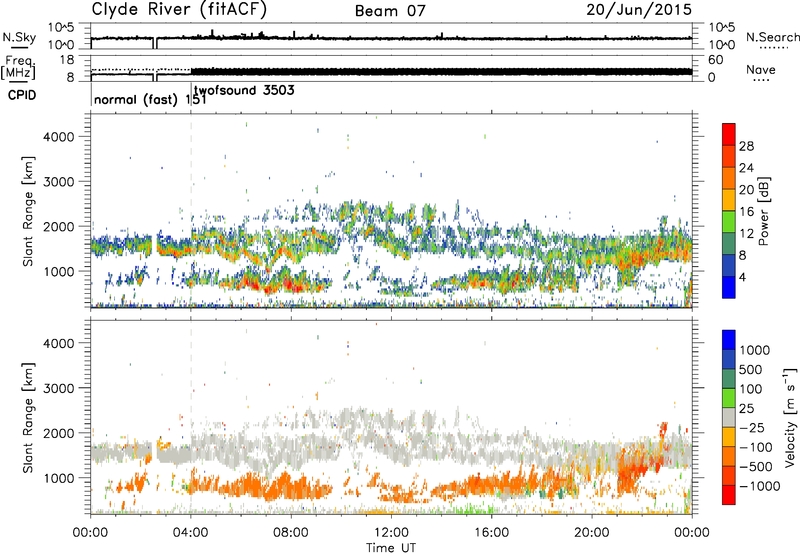Click the gray segment of Velocity colorbar

tap(729, 418)
